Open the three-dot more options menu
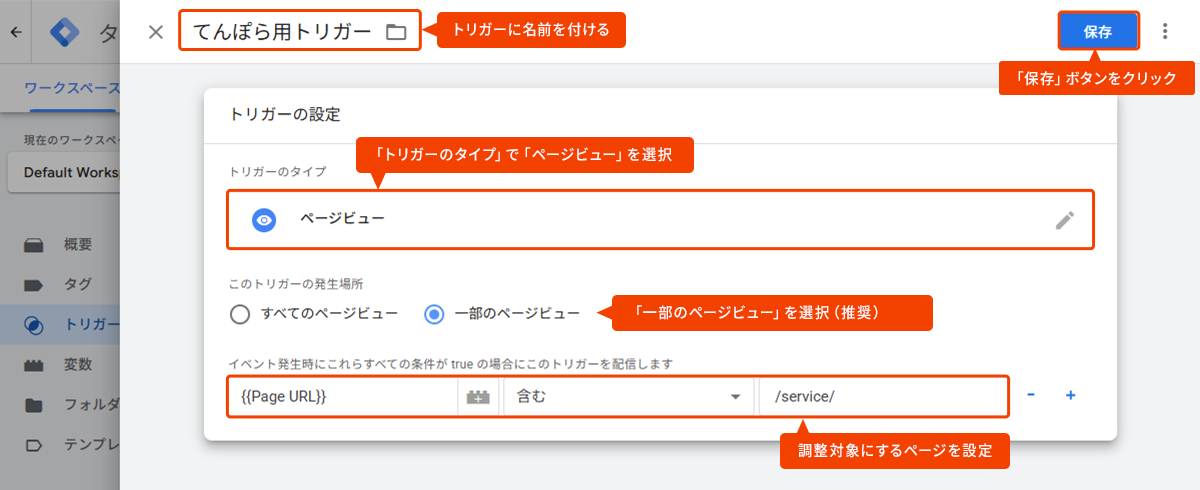1200x490 pixels. click(1164, 32)
